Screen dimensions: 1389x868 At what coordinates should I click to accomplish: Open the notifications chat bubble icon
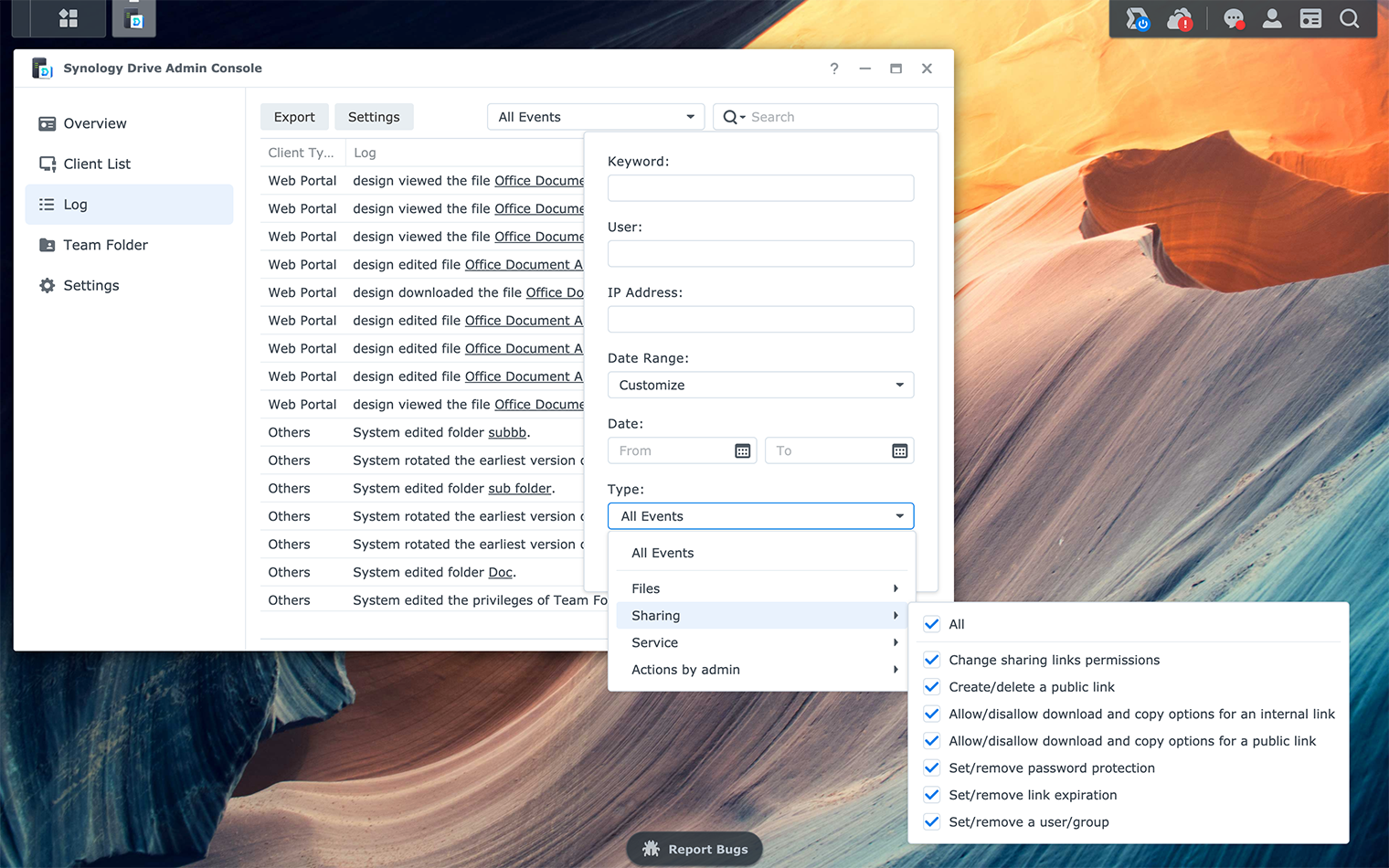[1234, 18]
